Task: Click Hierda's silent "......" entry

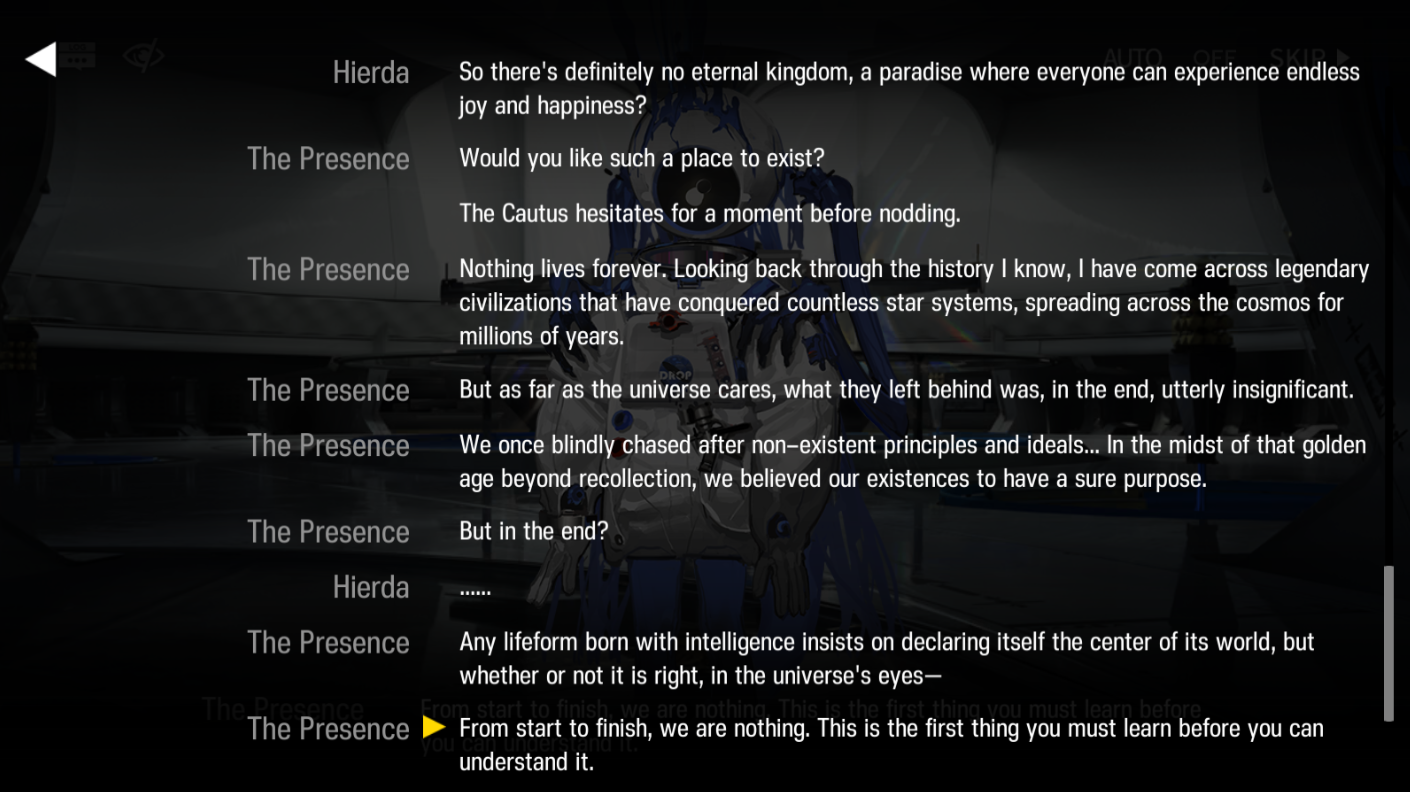Action: 475,588
